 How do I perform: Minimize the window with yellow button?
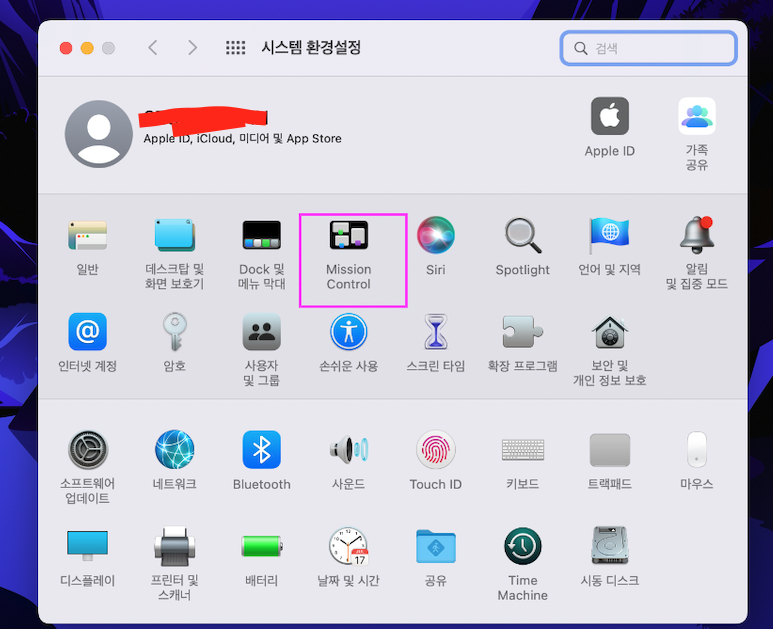tap(87, 48)
